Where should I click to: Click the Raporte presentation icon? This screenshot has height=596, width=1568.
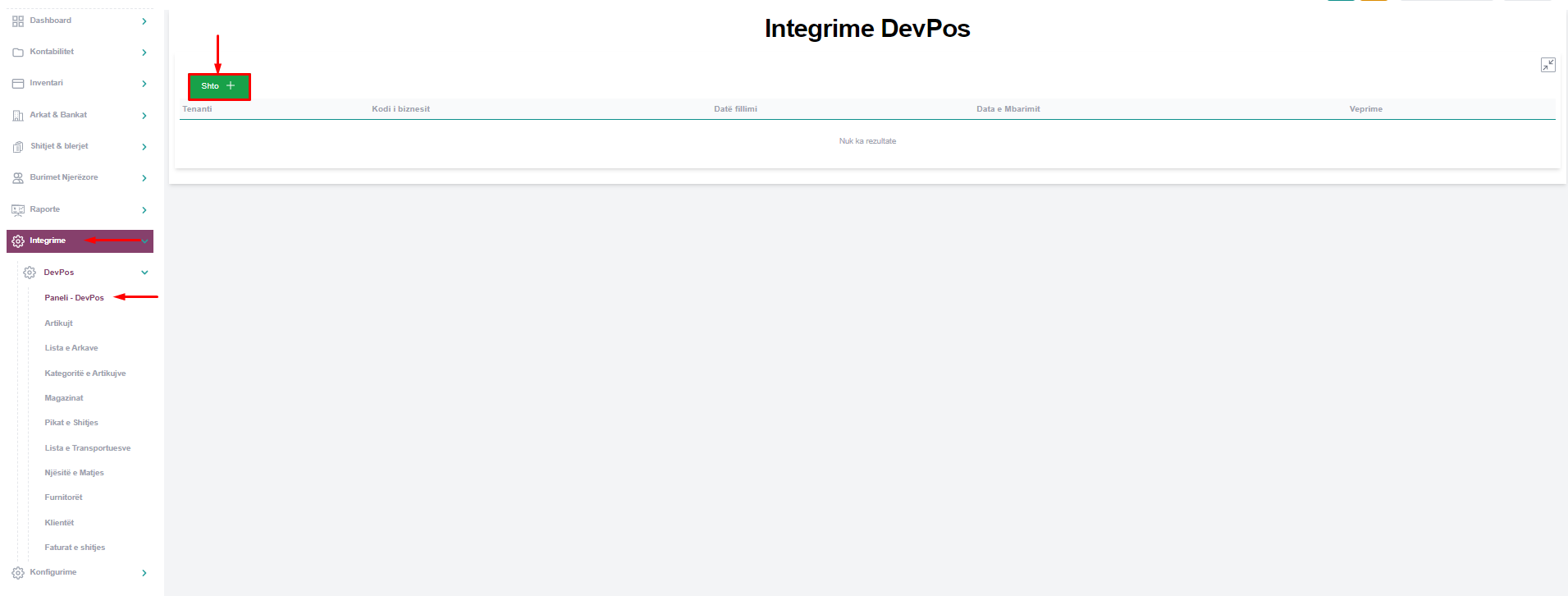pos(18,210)
